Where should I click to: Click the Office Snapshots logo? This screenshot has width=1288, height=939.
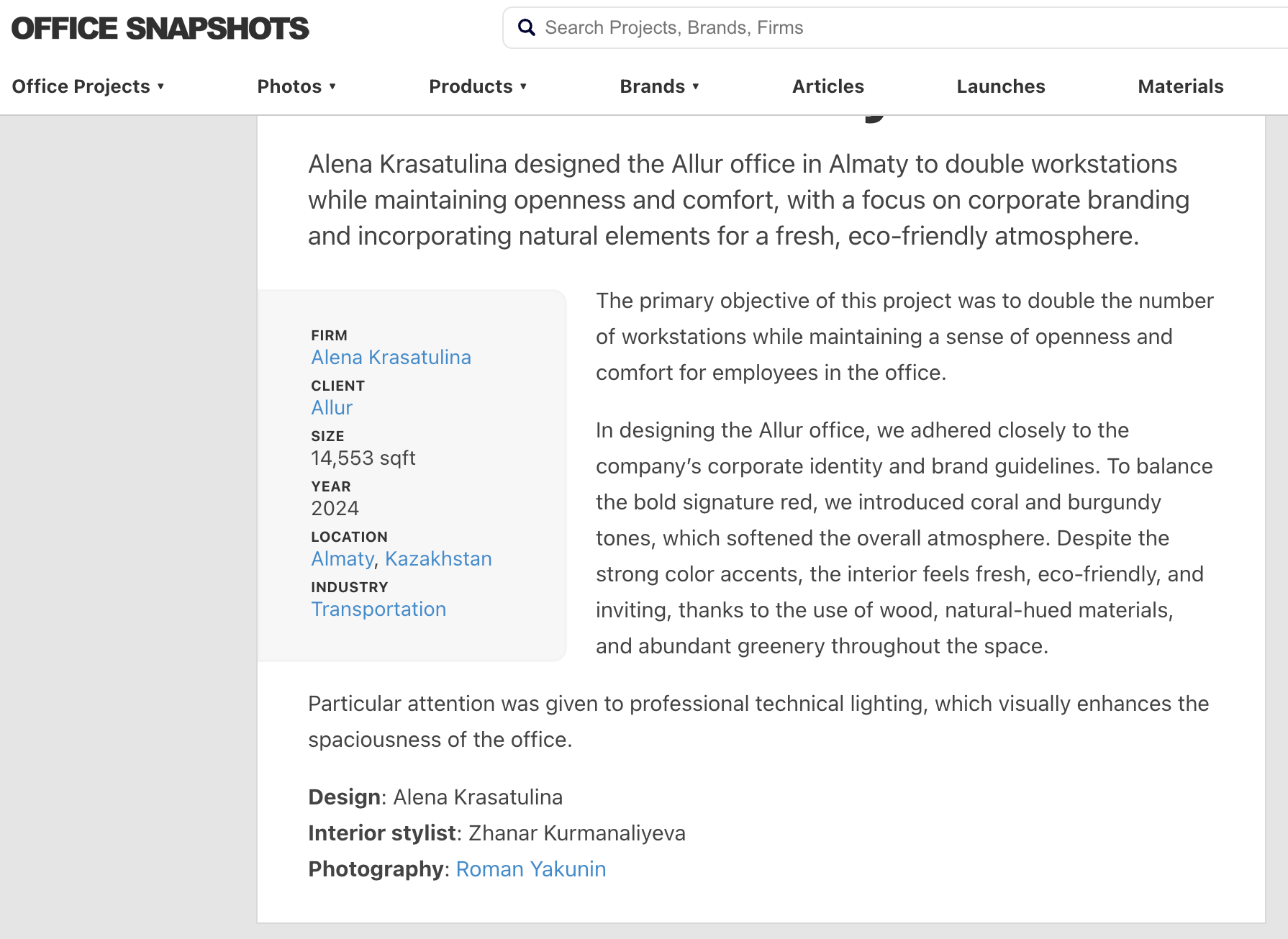(x=160, y=29)
